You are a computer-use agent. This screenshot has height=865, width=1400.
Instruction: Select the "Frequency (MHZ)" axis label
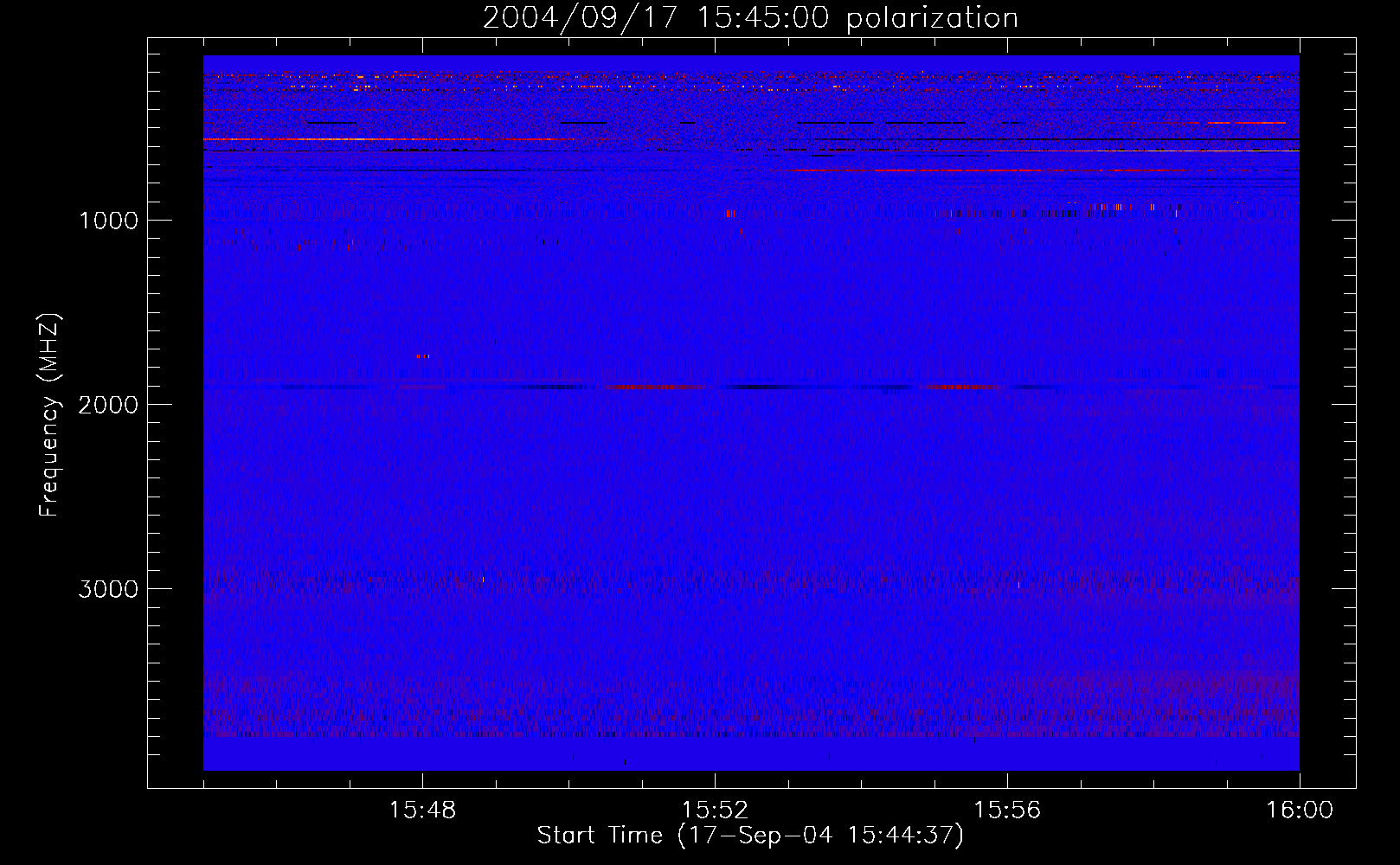tap(49, 415)
